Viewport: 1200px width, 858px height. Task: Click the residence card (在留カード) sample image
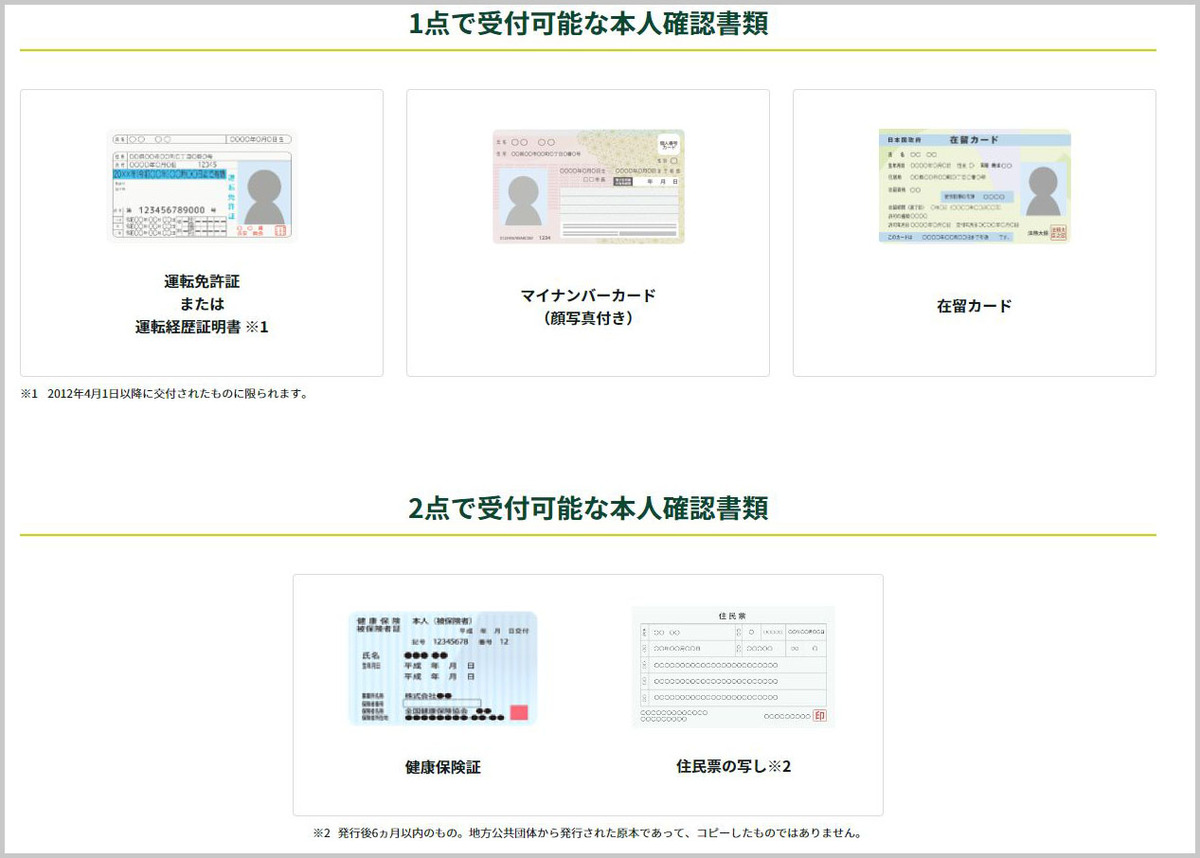click(974, 186)
